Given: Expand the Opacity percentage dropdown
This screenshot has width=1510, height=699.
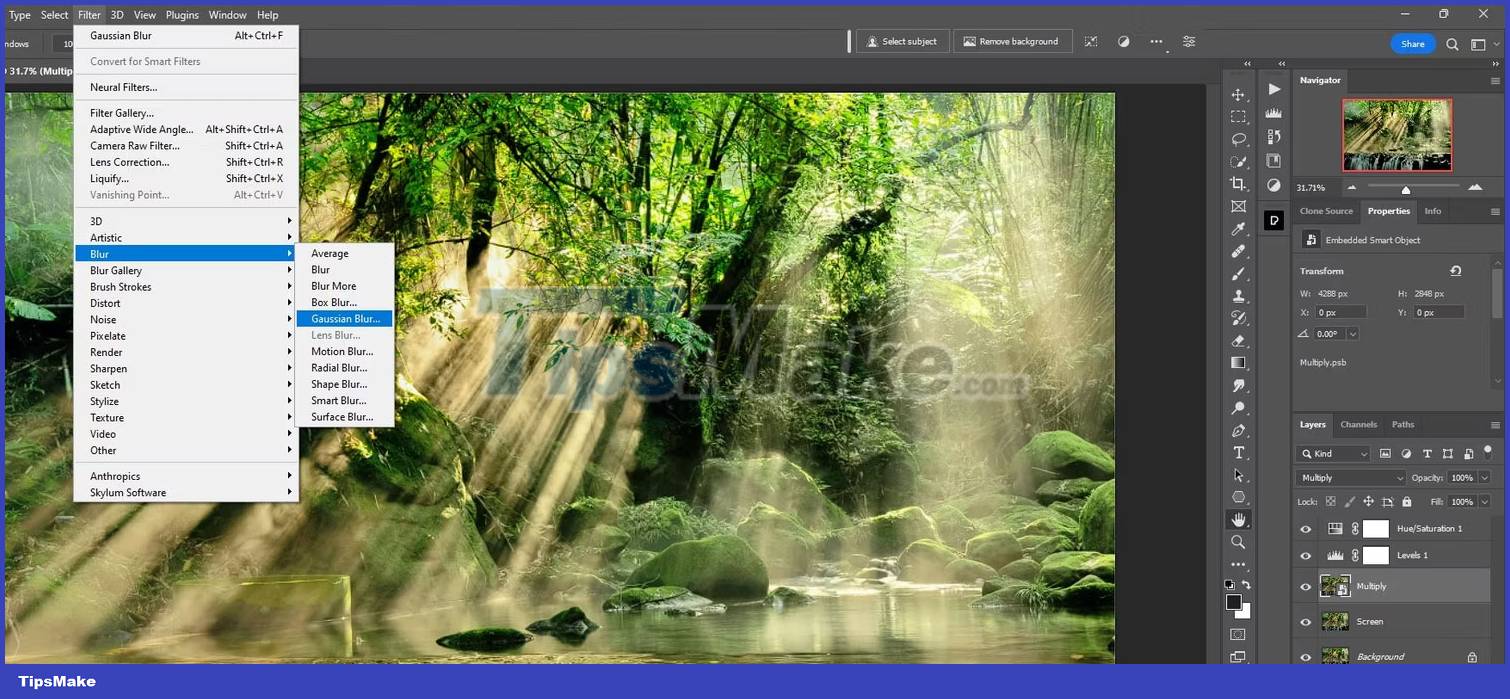Looking at the screenshot, I should point(1485,478).
